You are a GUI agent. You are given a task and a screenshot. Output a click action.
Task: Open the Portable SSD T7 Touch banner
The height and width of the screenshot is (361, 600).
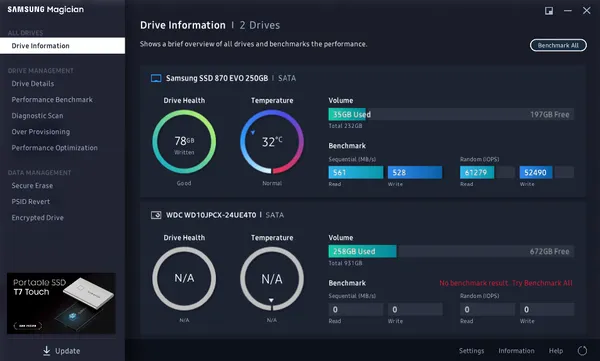click(61, 303)
